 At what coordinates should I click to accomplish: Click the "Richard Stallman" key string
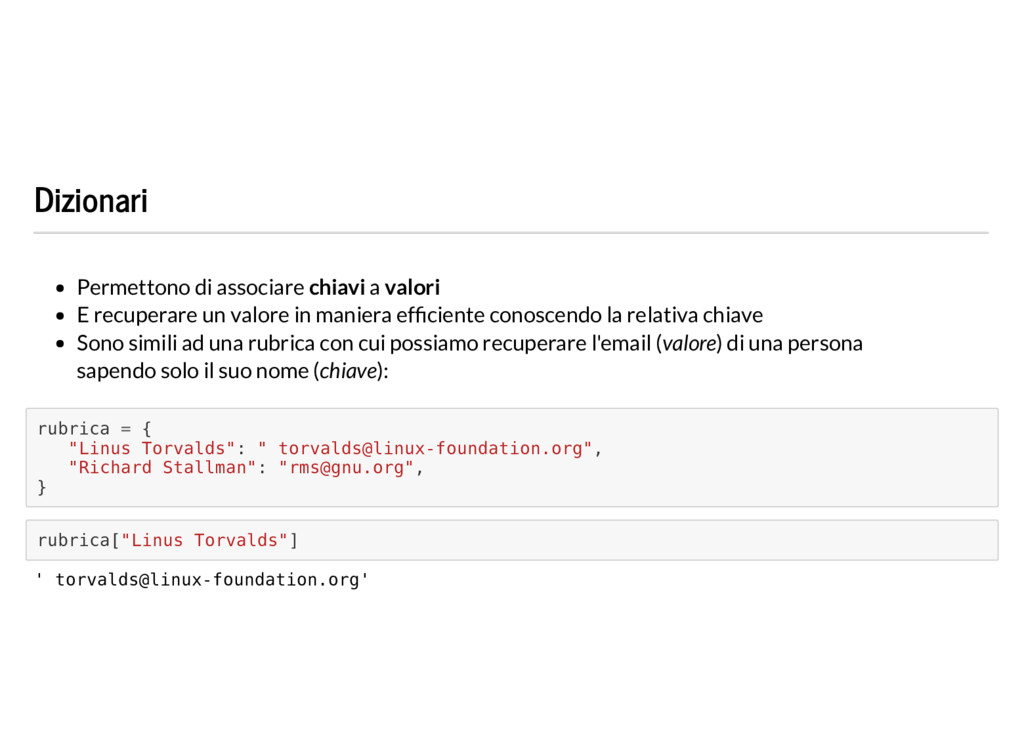tap(162, 468)
